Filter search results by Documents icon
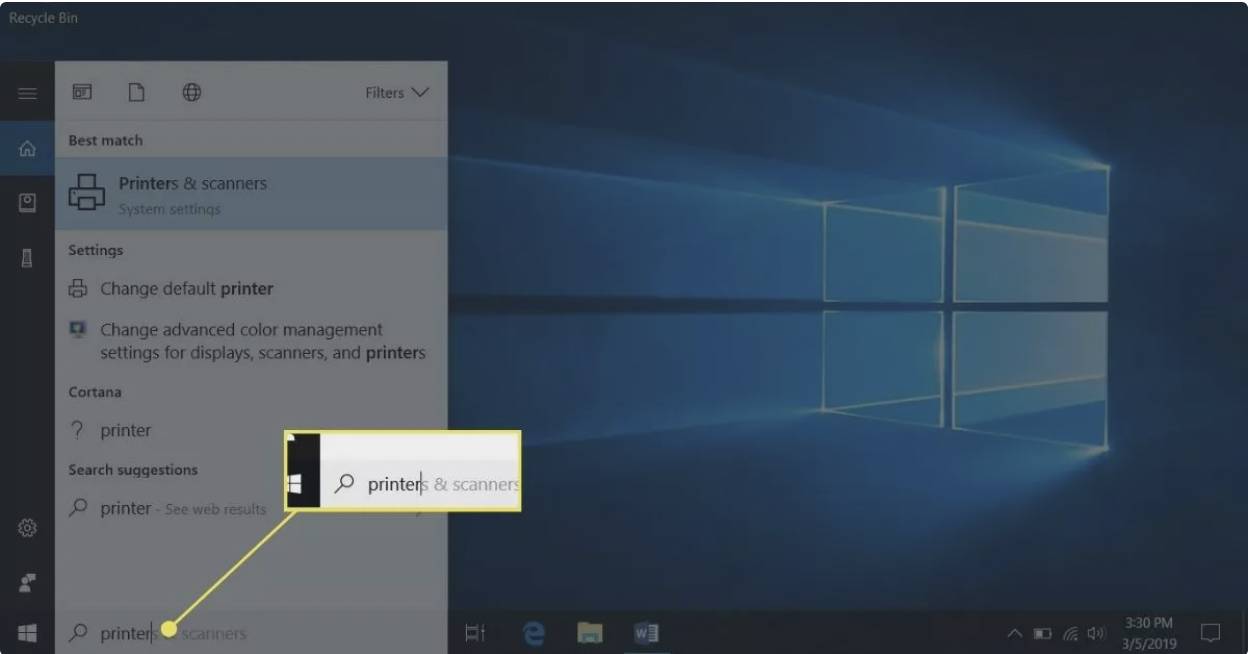The width and height of the screenshot is (1248, 654). [x=136, y=92]
